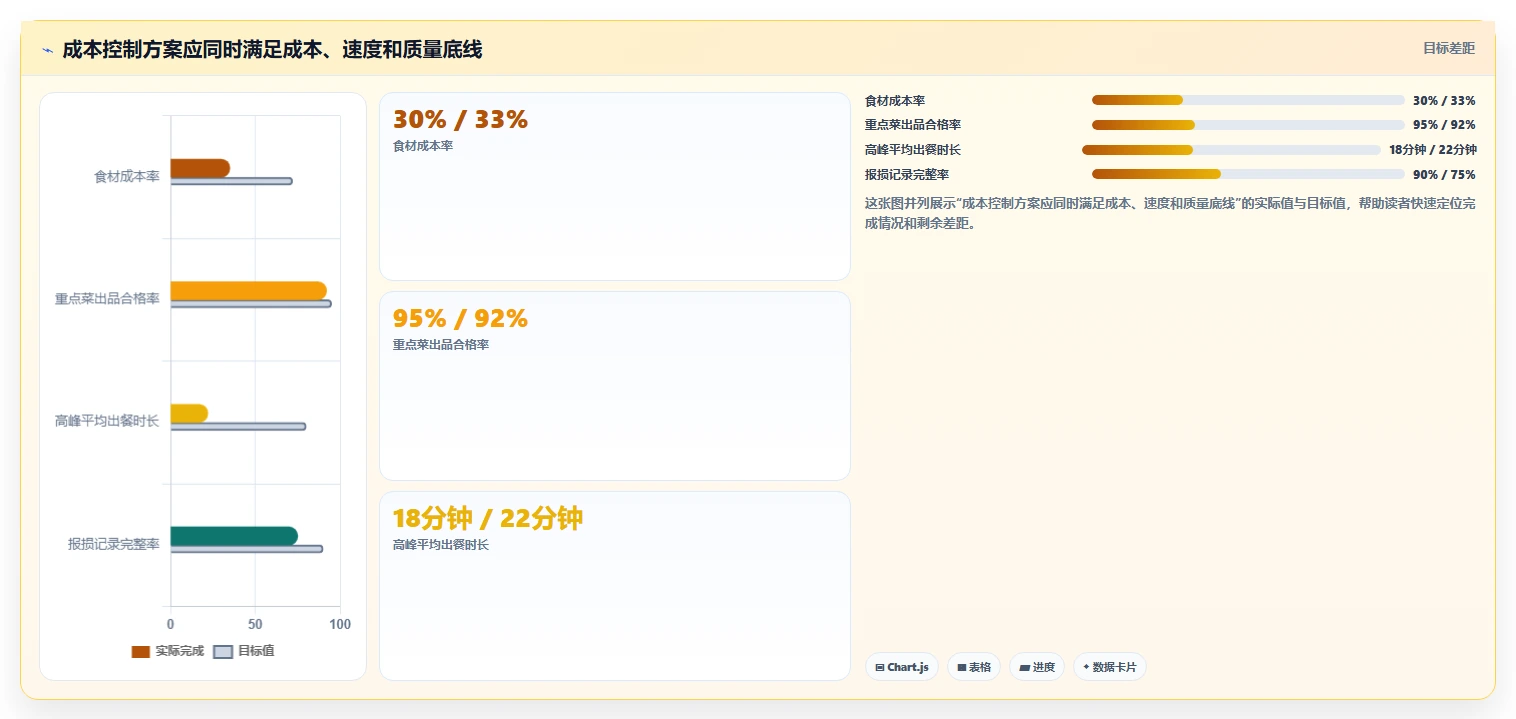Click the 目标差距 label in the header
Image resolution: width=1516 pixels, height=719 pixels.
point(1449,48)
